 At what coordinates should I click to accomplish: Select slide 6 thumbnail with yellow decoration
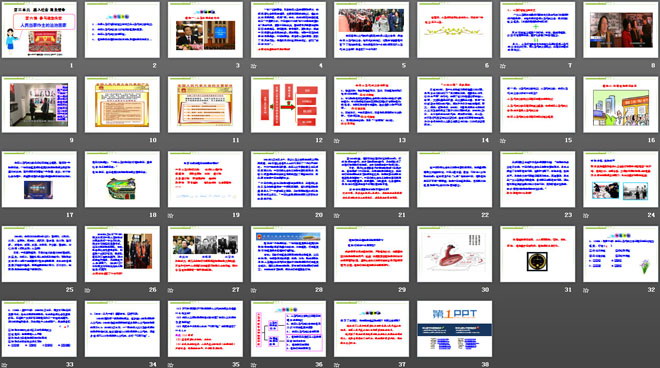tap(455, 30)
